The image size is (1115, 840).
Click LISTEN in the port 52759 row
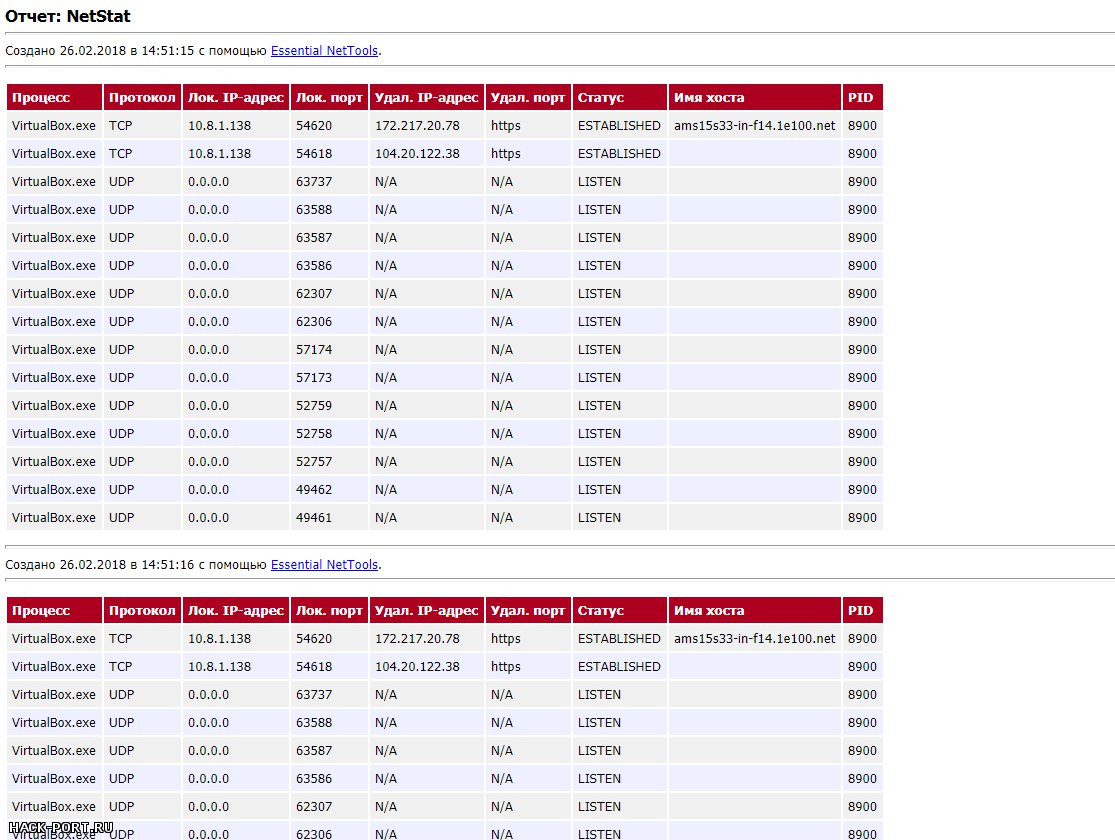pyautogui.click(x=599, y=405)
